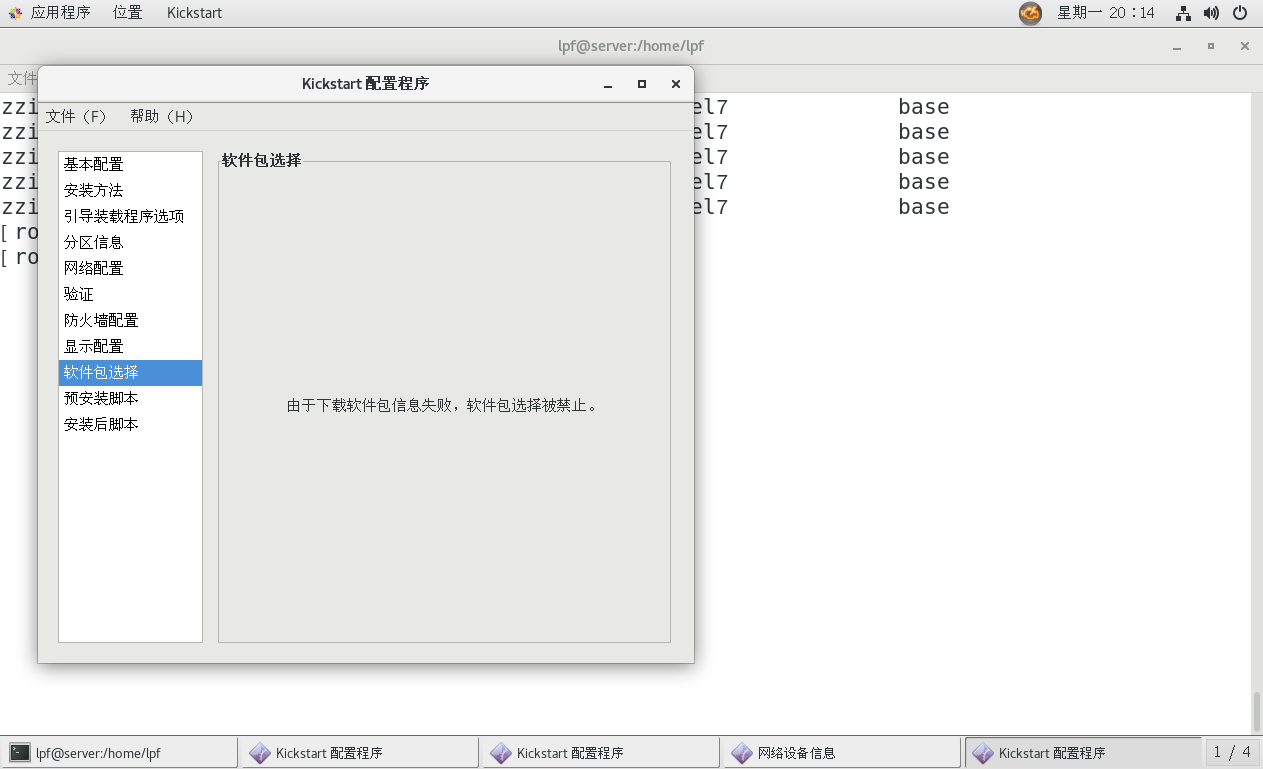Open the Kickstart app menu in top panel
This screenshot has height=769, width=1263.
point(194,13)
